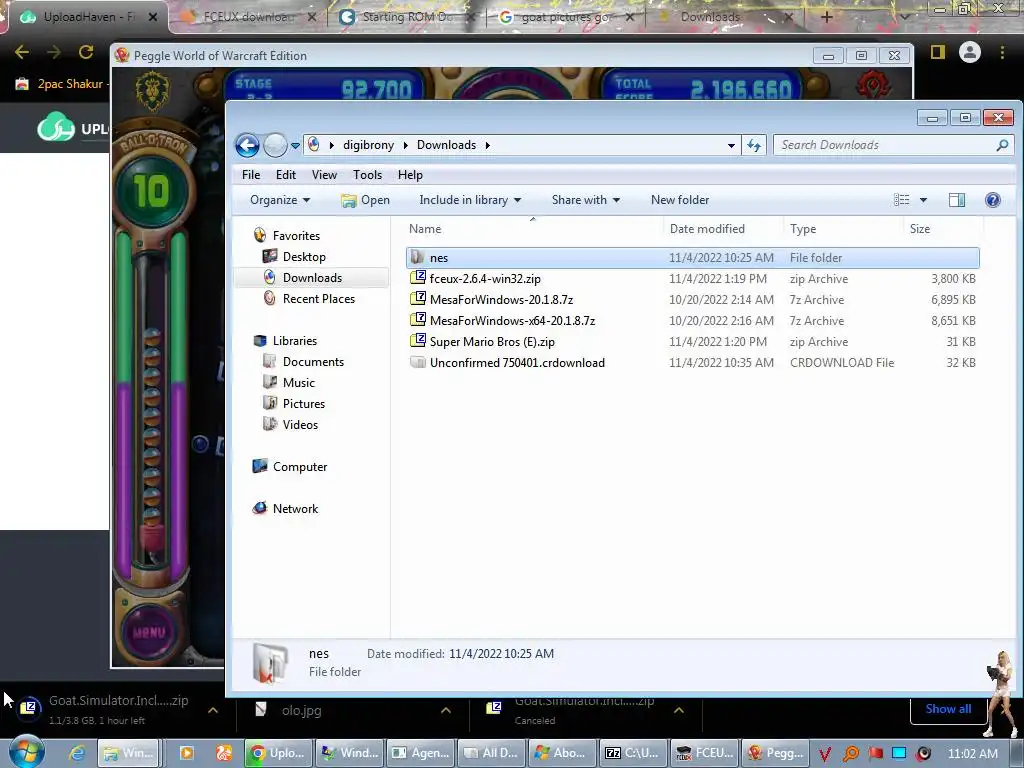Open Recent Places in Favorites
Image resolution: width=1024 pixels, height=768 pixels.
[x=319, y=298]
